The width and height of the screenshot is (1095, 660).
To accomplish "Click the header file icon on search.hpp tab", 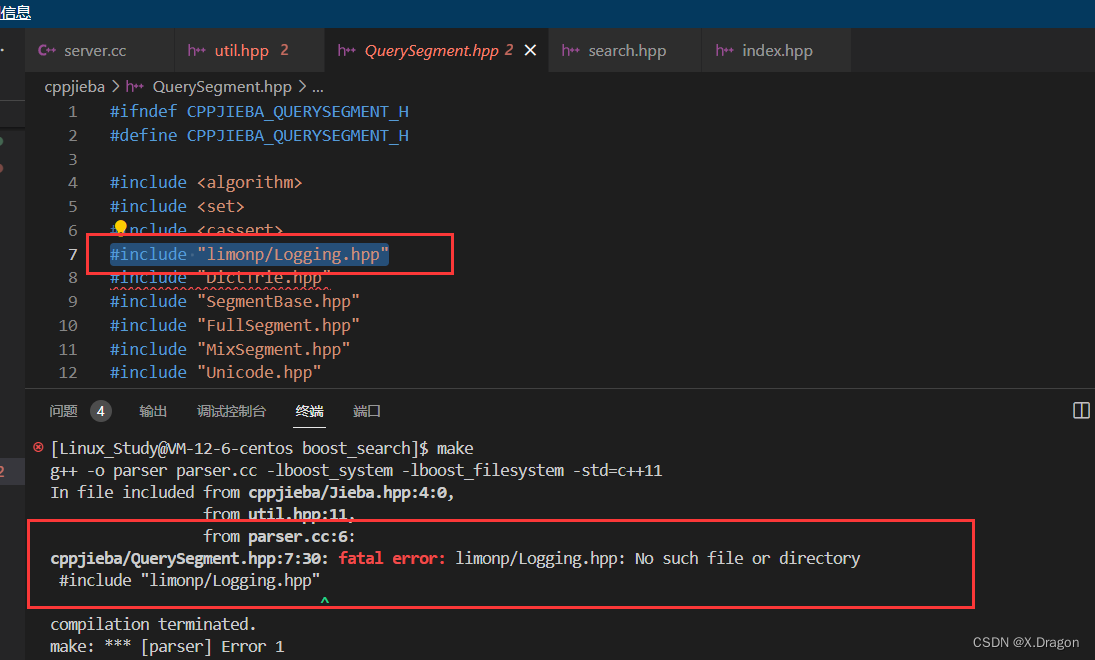I will 571,49.
